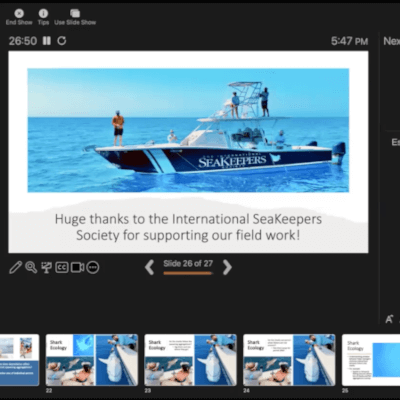Go to previous slide arrow
This screenshot has height=400, width=400.
150,267
